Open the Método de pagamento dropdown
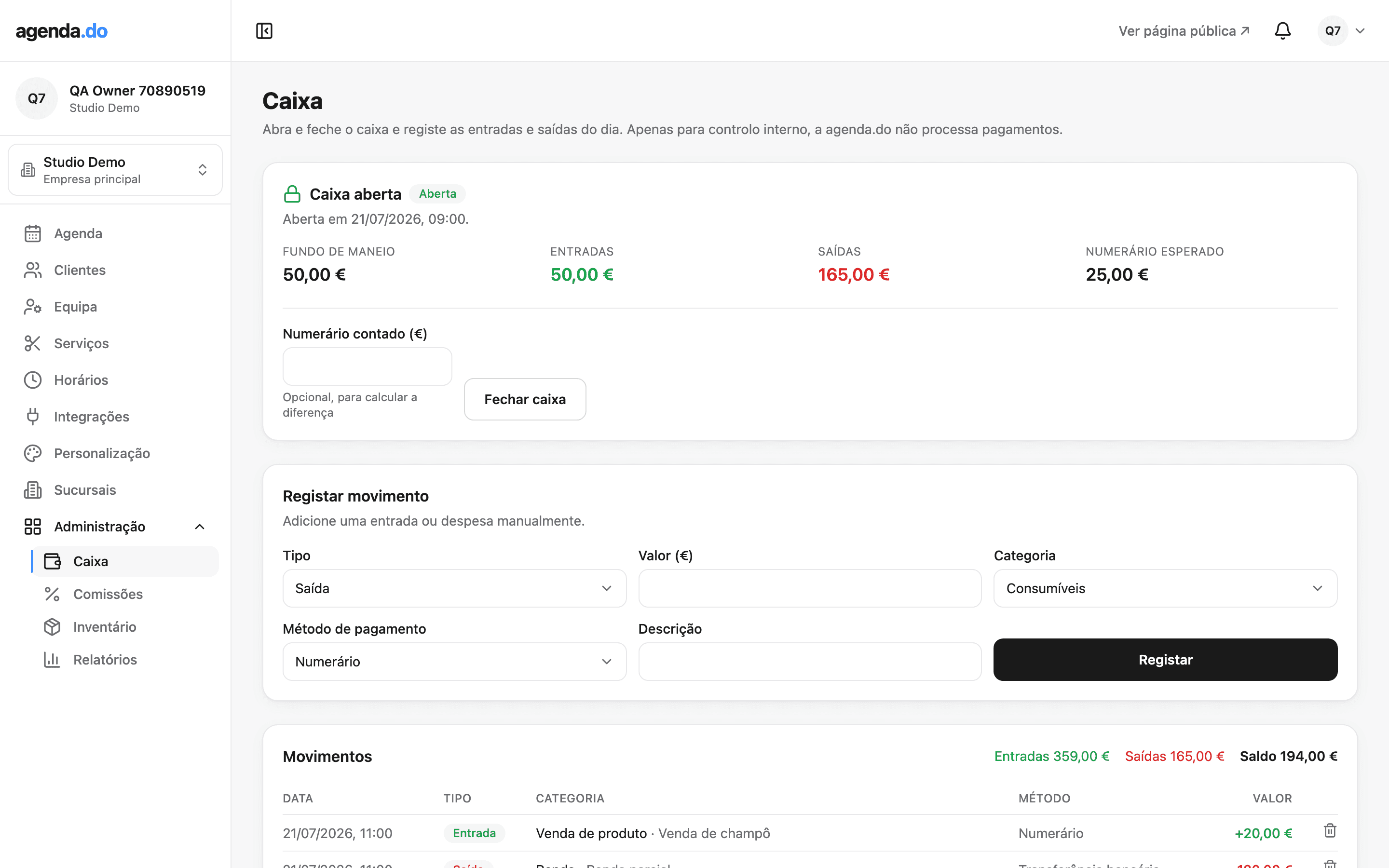The image size is (1389, 868). [x=454, y=661]
